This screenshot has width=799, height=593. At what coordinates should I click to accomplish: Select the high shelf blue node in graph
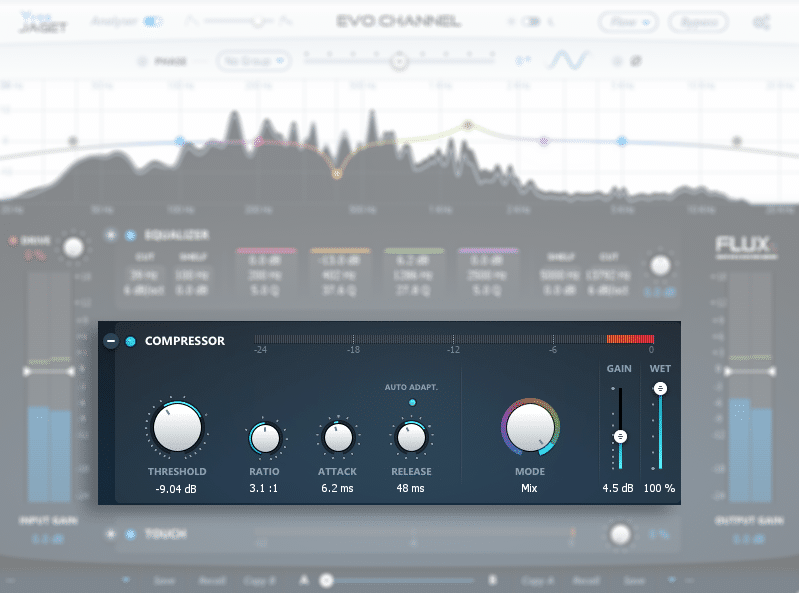622,141
